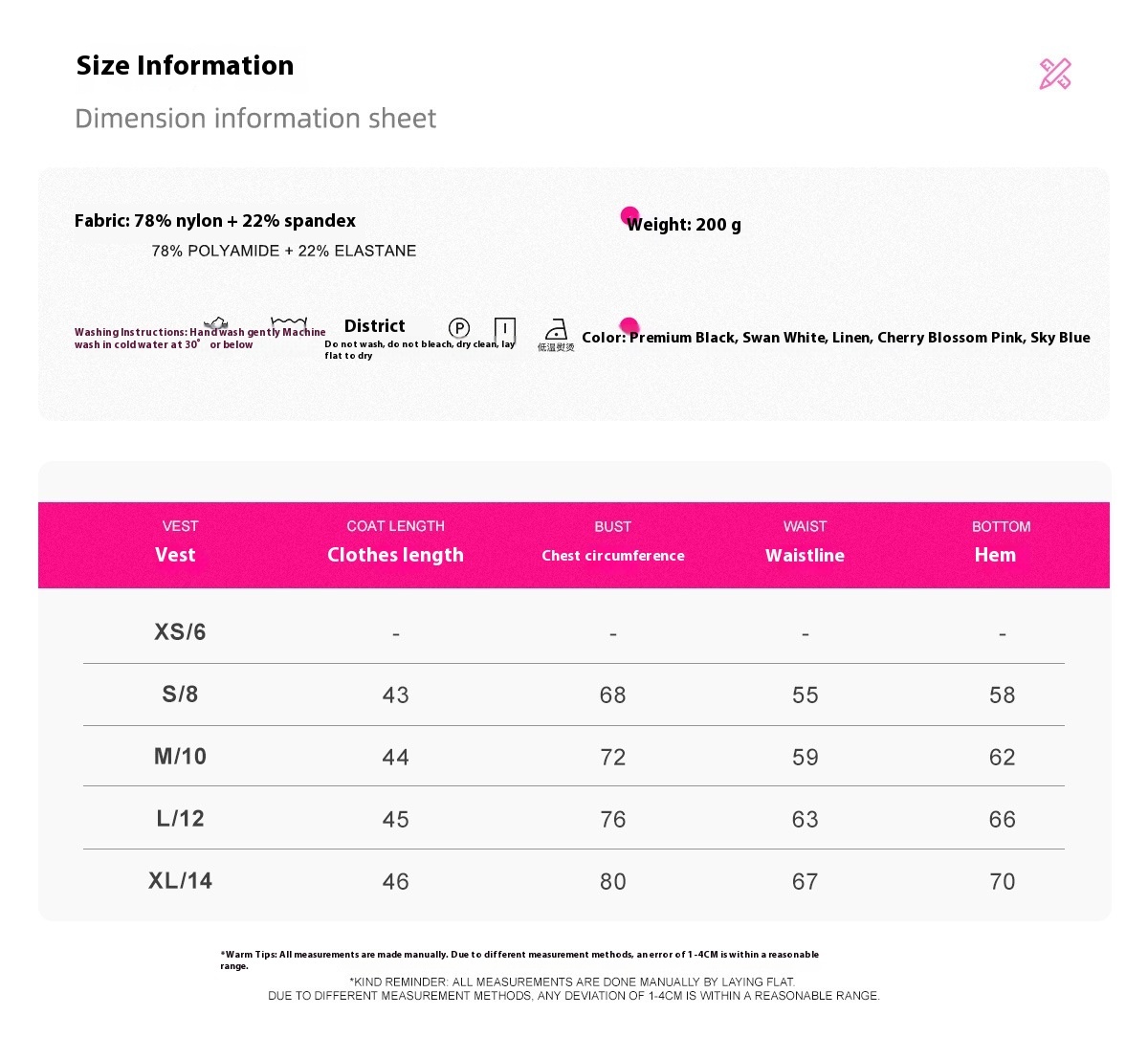Click the circled P dry clean icon

coord(459,328)
